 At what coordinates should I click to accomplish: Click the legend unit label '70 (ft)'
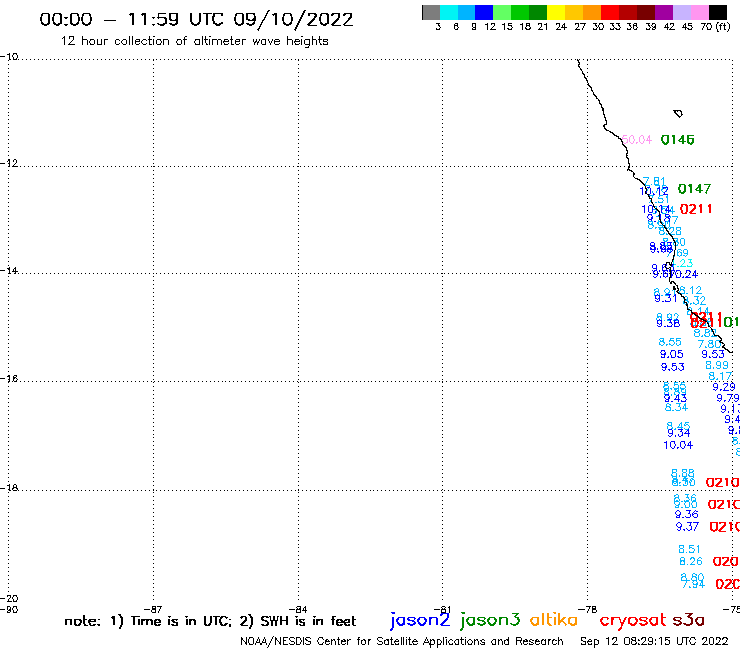[715, 26]
